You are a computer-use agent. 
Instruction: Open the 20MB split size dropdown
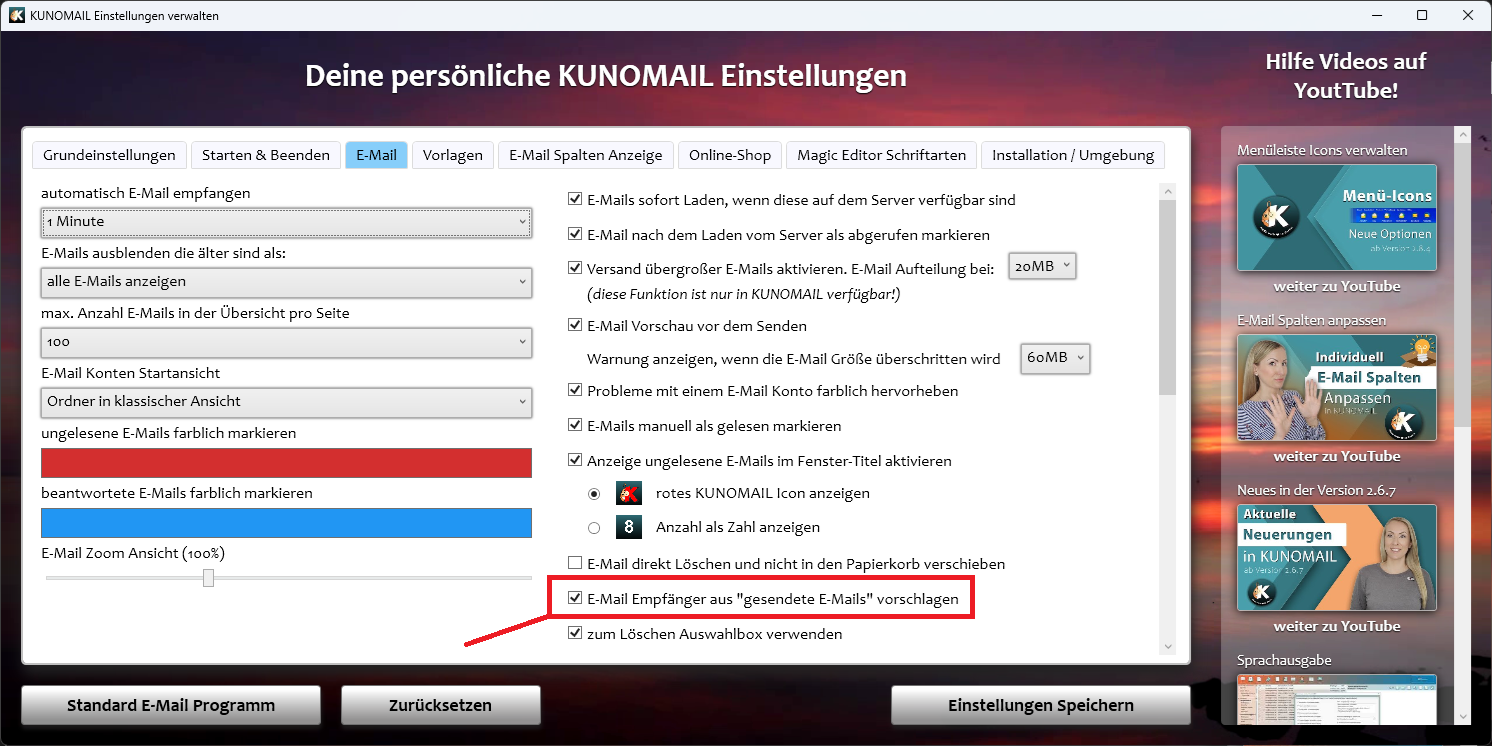[x=1042, y=267]
